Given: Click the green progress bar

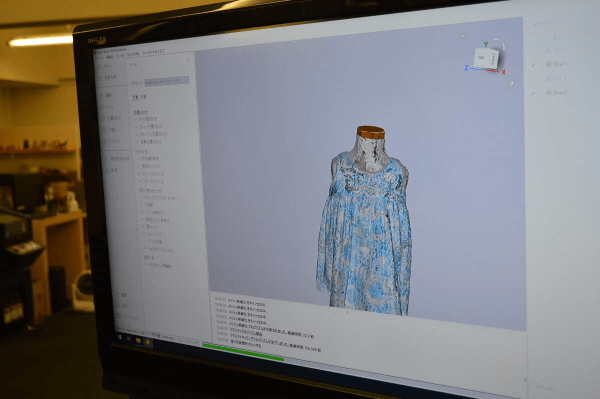Looking at the screenshot, I should [x=243, y=352].
